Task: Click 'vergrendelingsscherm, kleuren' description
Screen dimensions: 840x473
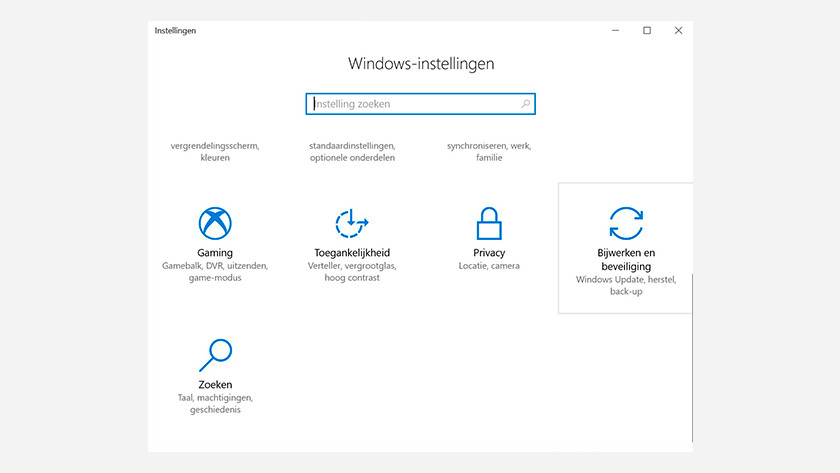Action: click(215, 152)
